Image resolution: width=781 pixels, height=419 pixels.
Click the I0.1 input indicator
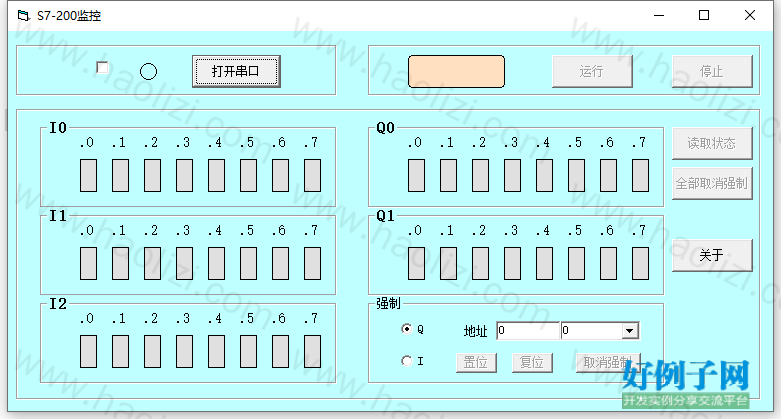(x=120, y=175)
